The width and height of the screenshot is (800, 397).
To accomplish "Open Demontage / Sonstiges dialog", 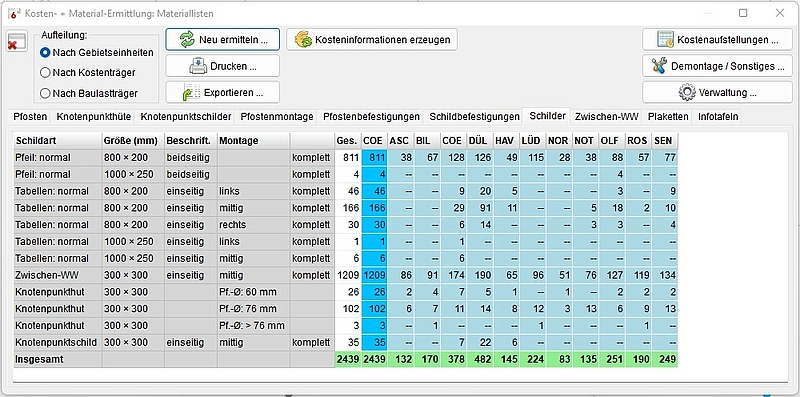I will 717,66.
